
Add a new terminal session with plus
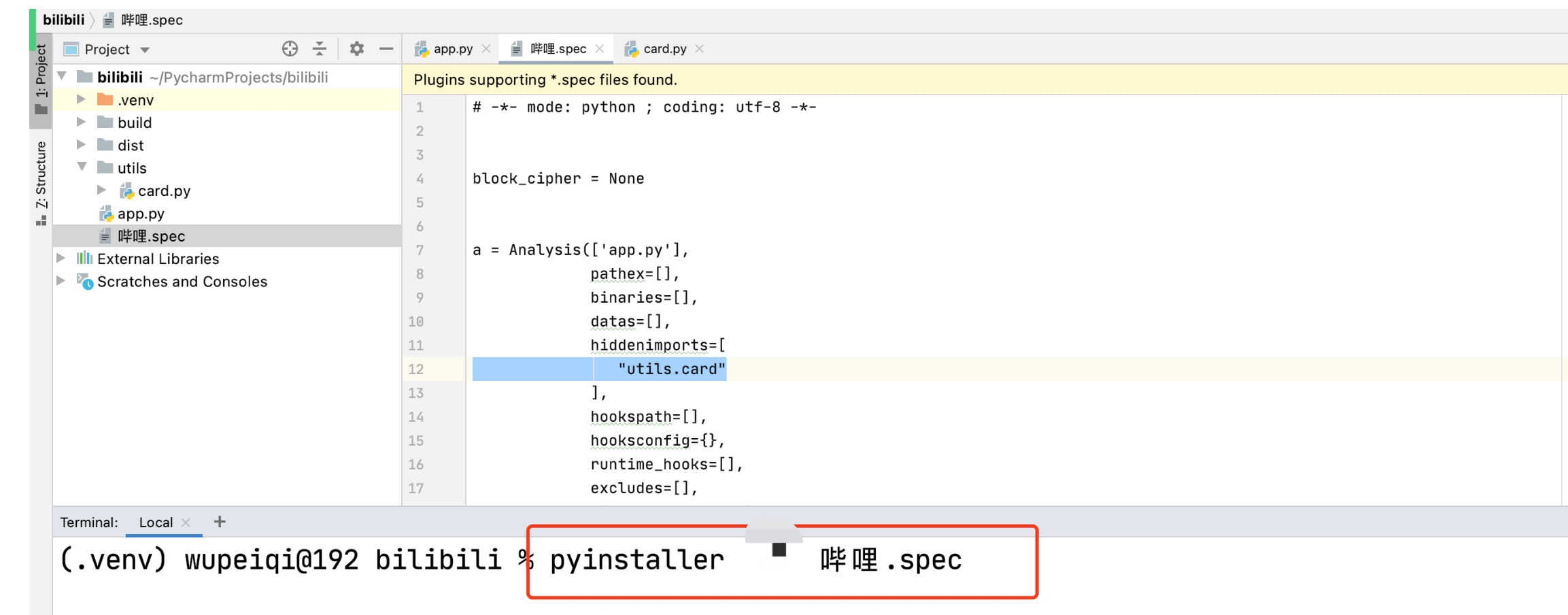point(219,521)
